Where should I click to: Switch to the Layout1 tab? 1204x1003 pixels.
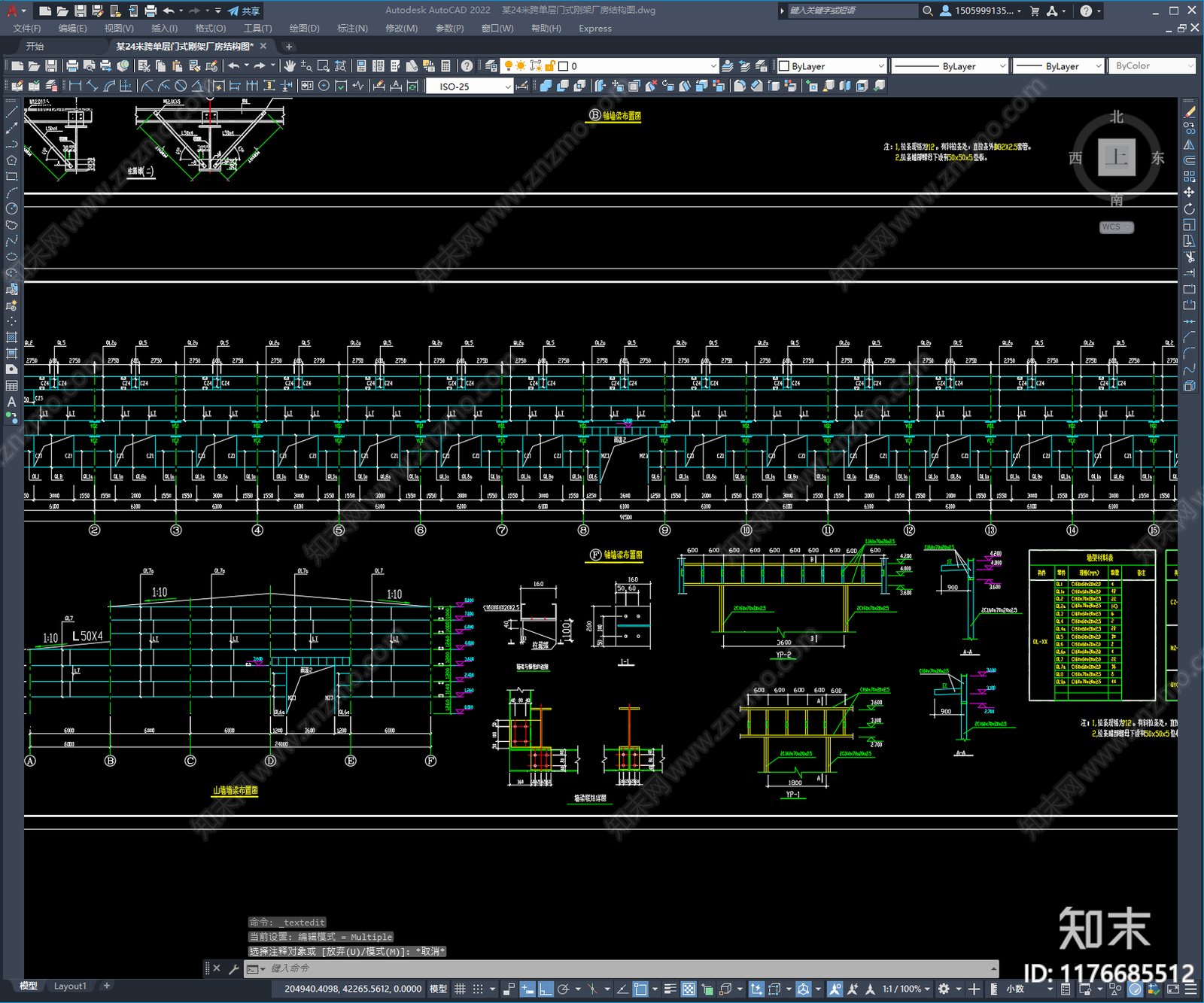[x=70, y=986]
